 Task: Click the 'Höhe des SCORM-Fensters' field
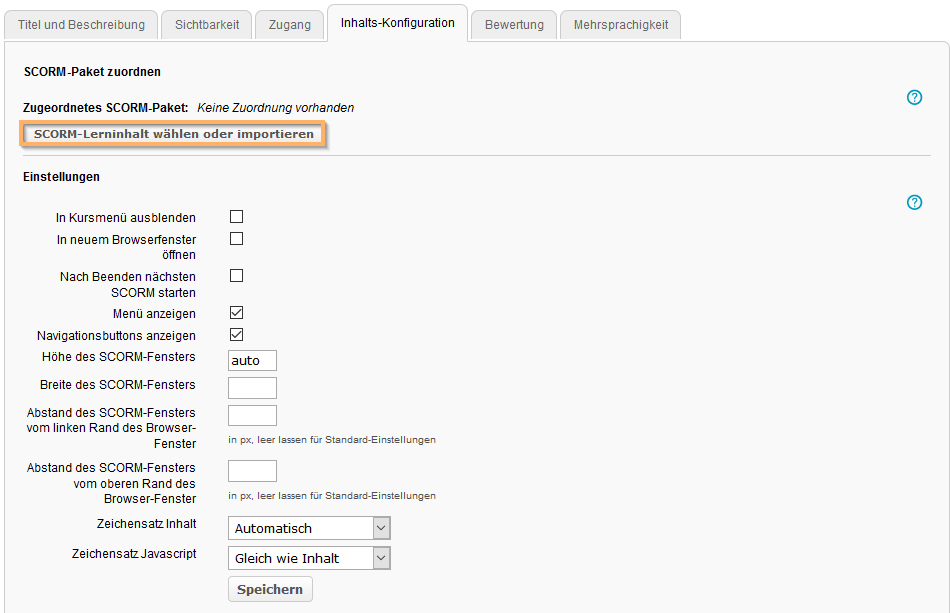pyautogui.click(x=252, y=360)
